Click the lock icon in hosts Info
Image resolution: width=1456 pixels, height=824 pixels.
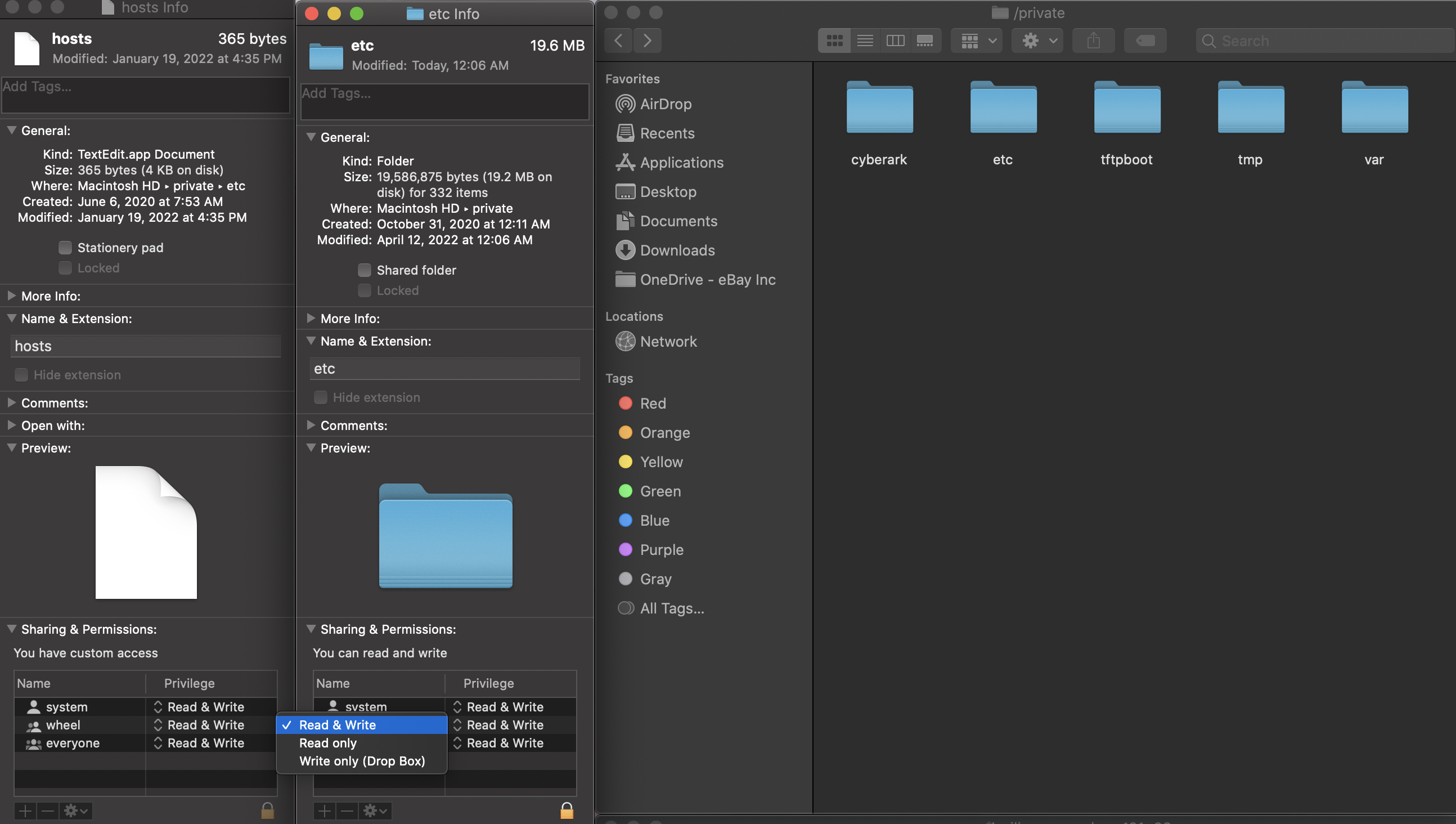(x=268, y=811)
